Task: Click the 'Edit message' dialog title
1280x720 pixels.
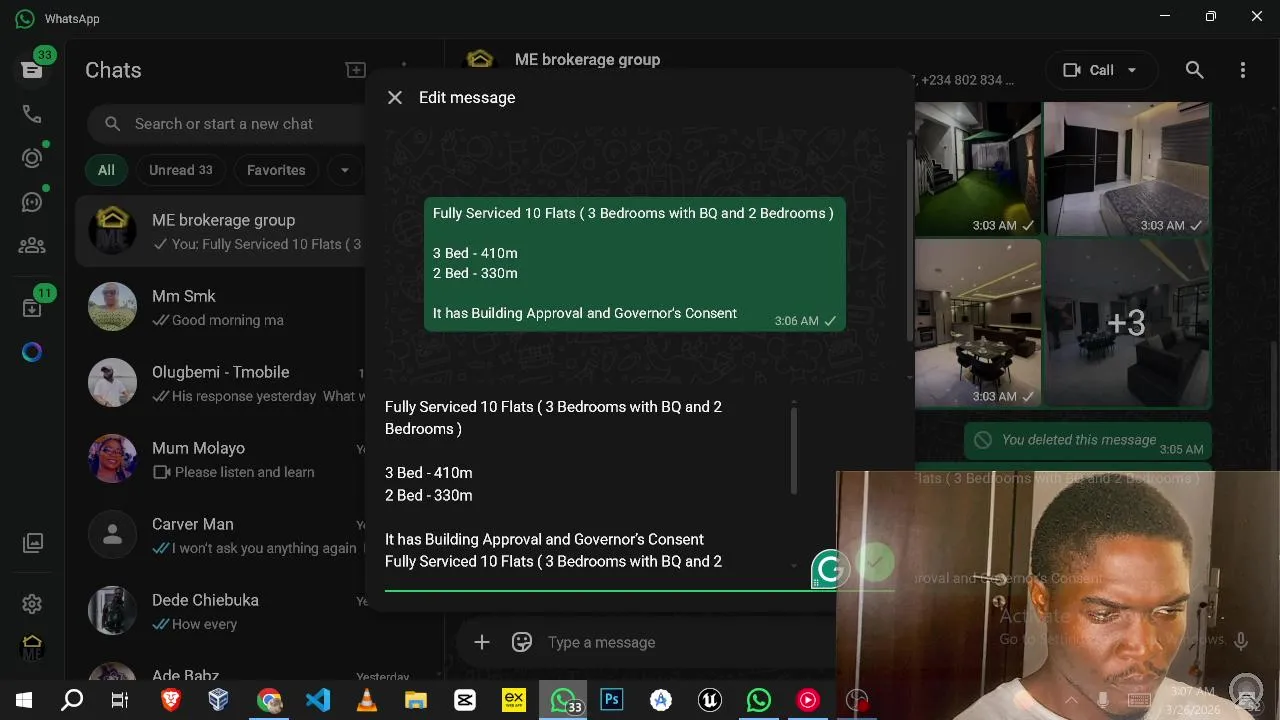Action: click(x=467, y=97)
